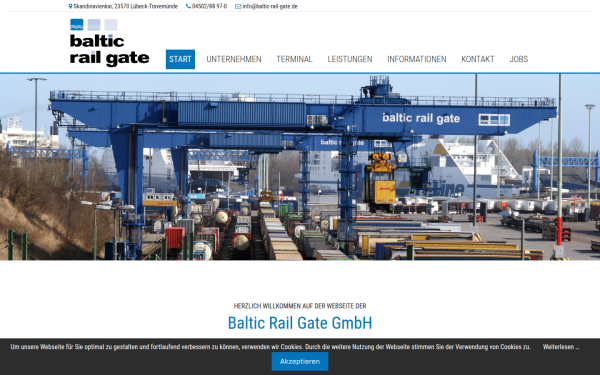
Task: Click the crane terminal hero image
Action: (300, 167)
